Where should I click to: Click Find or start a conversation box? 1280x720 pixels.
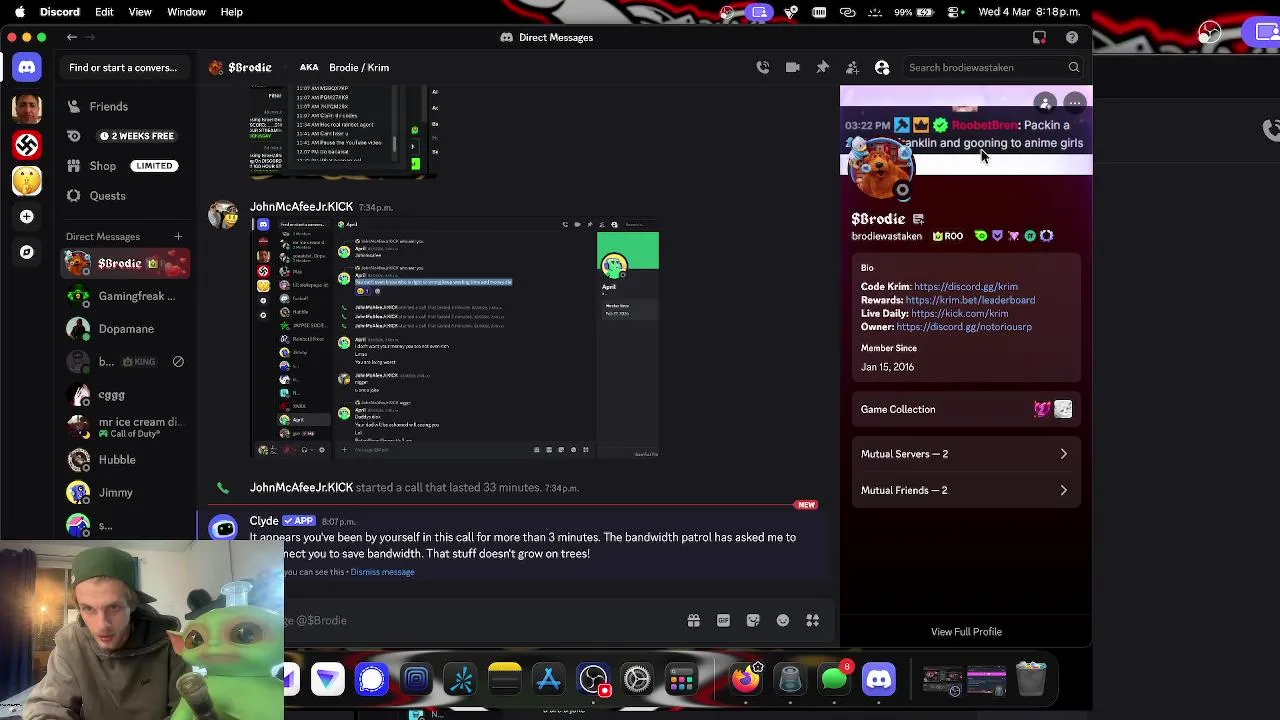[x=123, y=67]
